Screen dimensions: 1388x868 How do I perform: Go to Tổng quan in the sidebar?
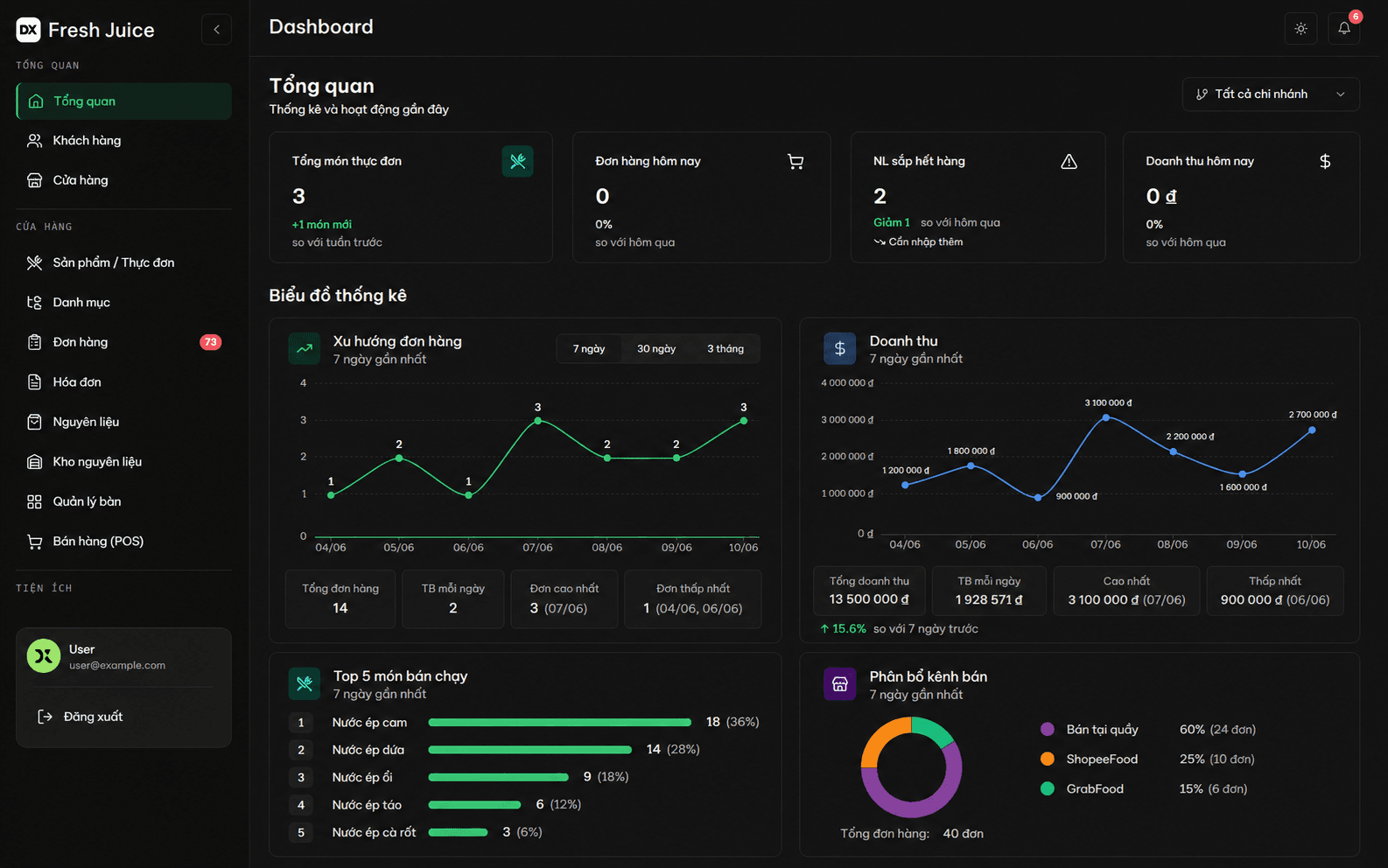click(123, 101)
